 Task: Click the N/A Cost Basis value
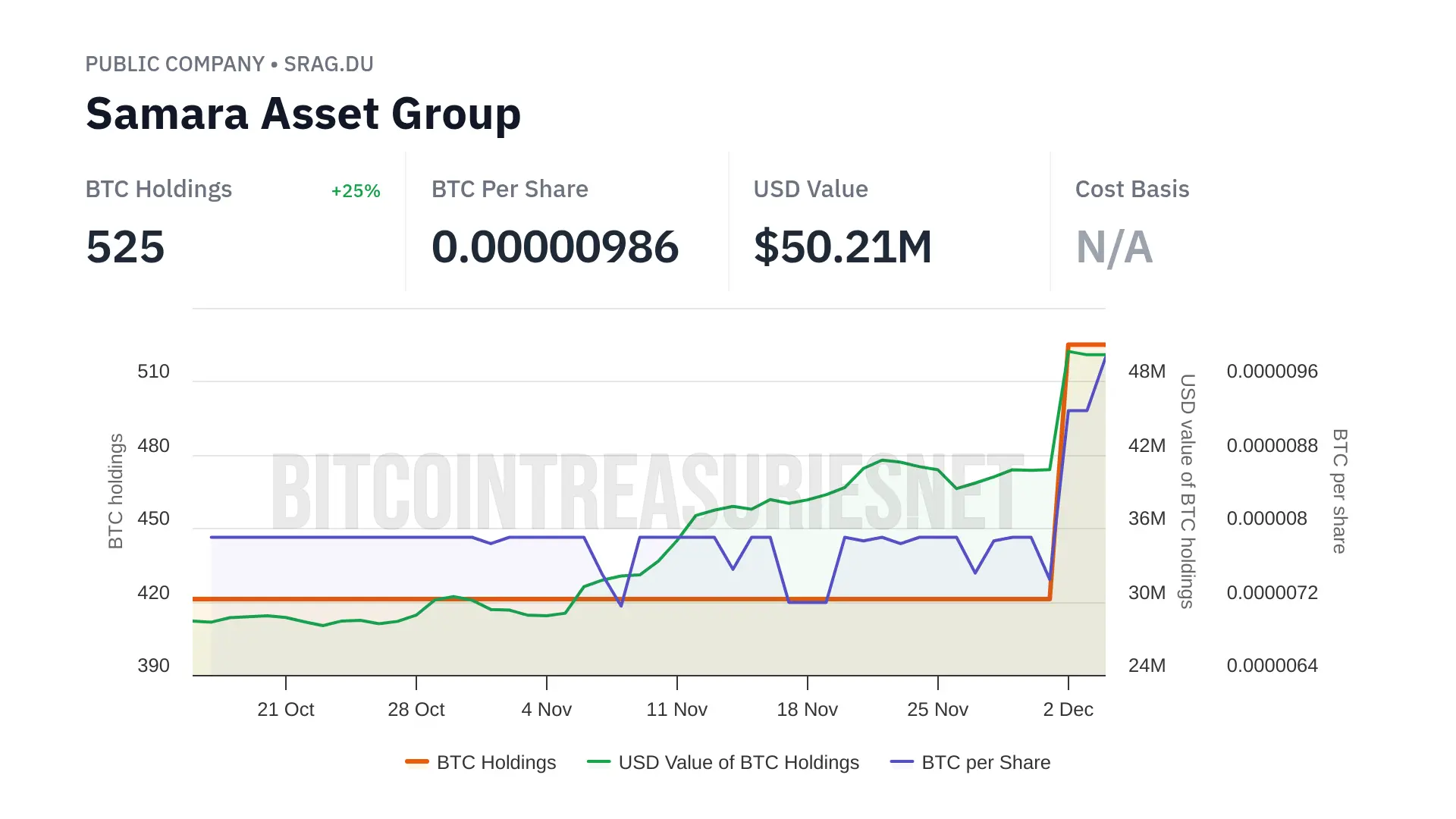1114,247
